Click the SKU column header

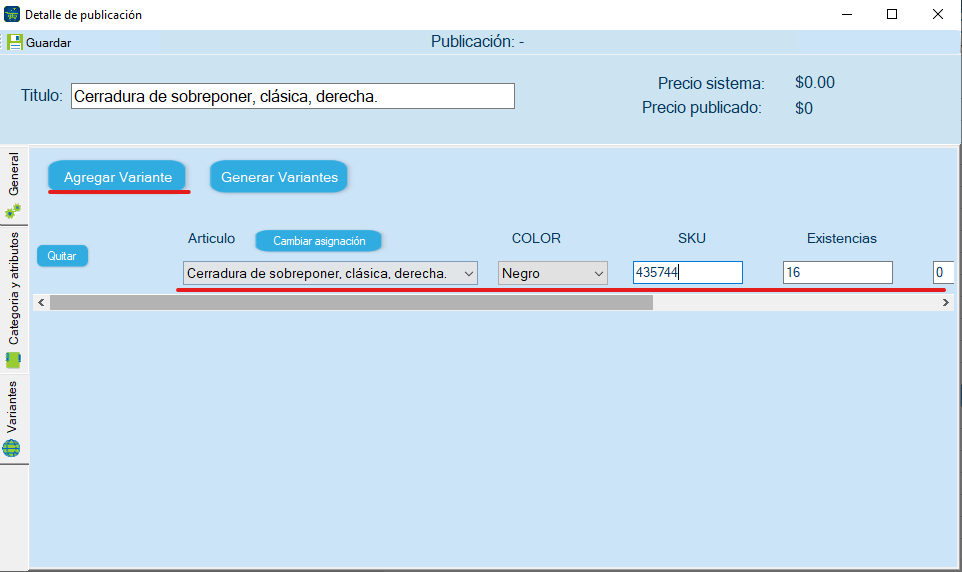tap(691, 238)
